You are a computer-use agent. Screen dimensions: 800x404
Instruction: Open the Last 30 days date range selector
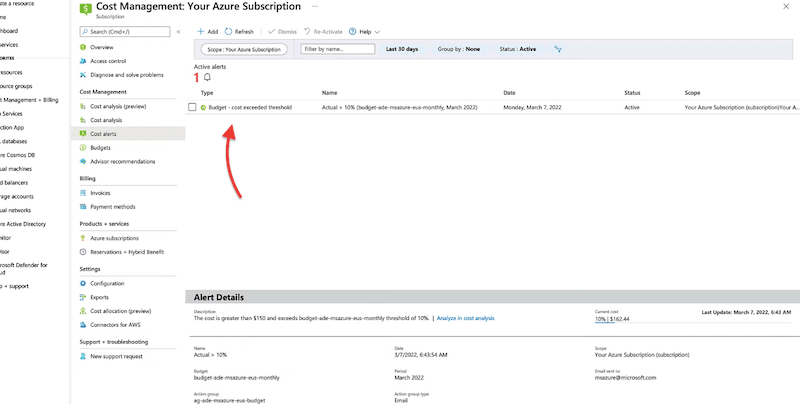click(x=402, y=49)
